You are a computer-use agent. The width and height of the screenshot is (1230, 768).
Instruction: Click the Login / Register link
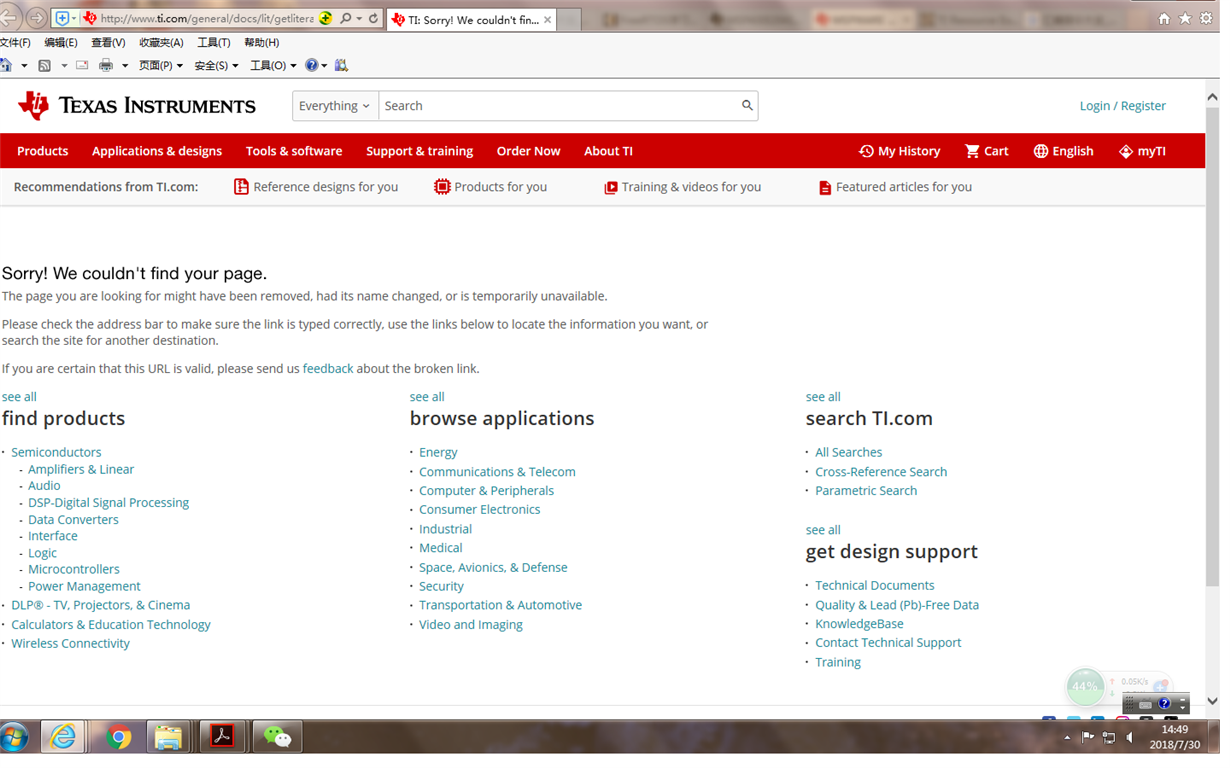(x=1122, y=105)
